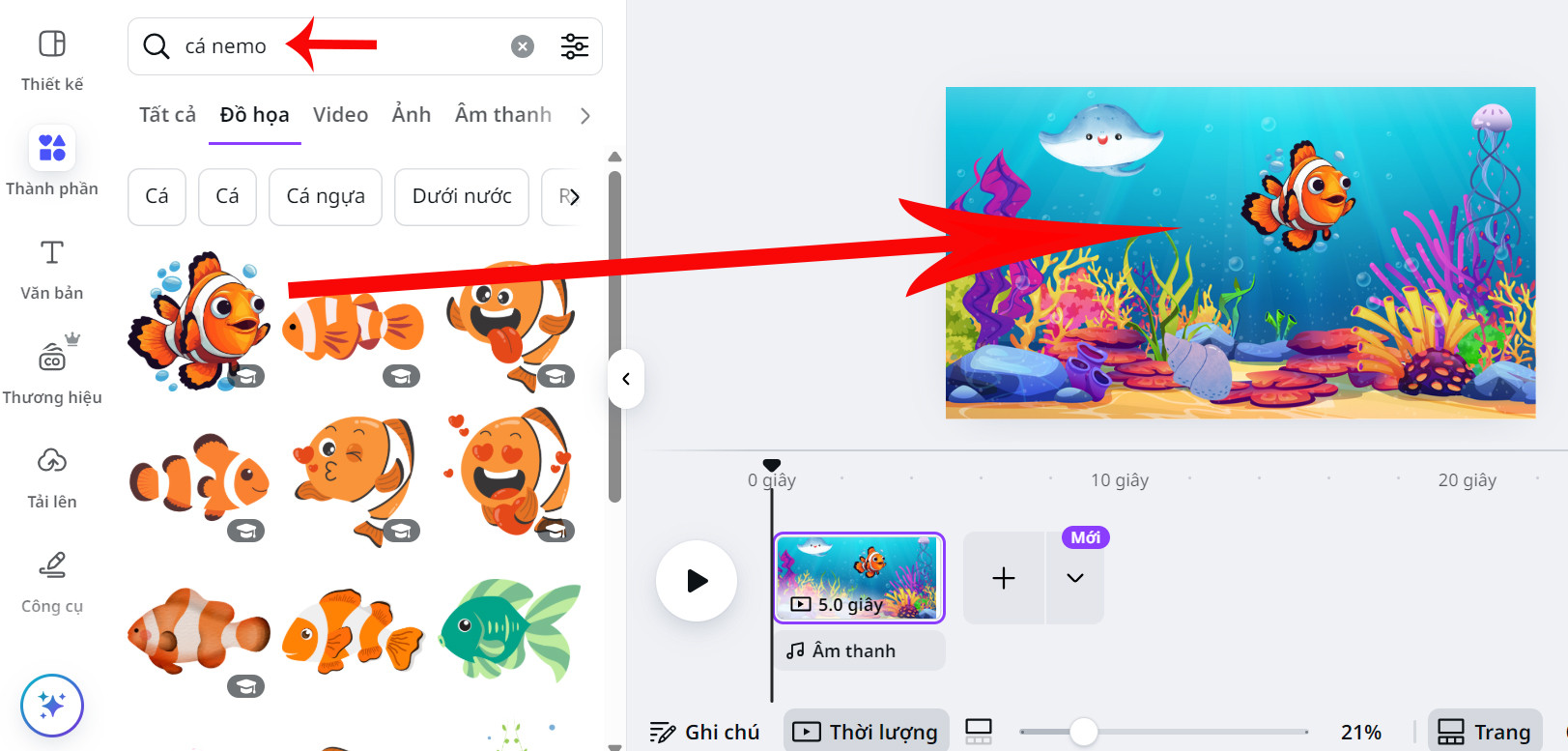The width and height of the screenshot is (1568, 751).
Task: Select the clownfish on the canvas
Action: click(x=1299, y=197)
